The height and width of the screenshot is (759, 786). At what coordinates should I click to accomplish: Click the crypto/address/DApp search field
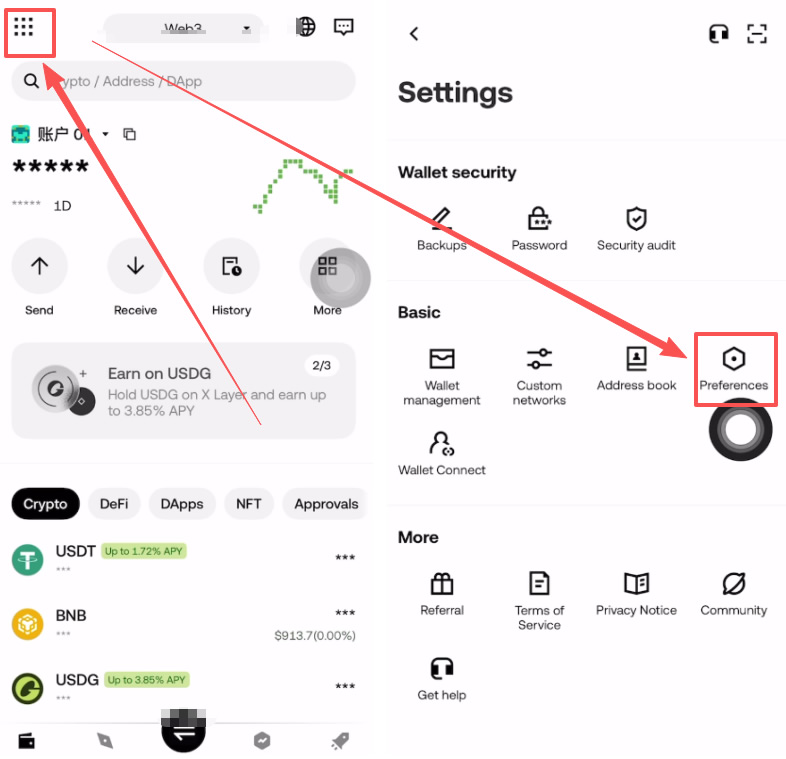183,81
